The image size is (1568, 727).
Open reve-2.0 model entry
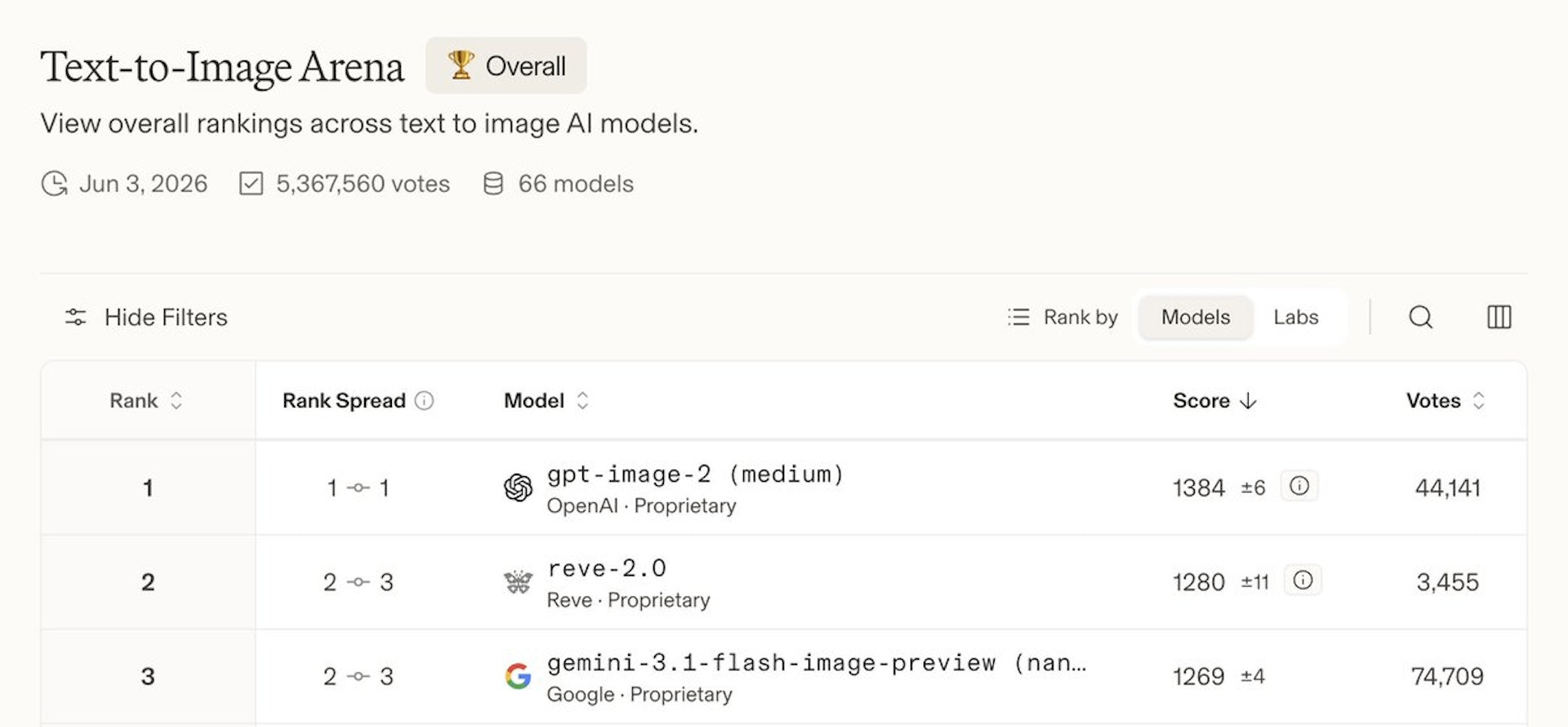[x=607, y=568]
